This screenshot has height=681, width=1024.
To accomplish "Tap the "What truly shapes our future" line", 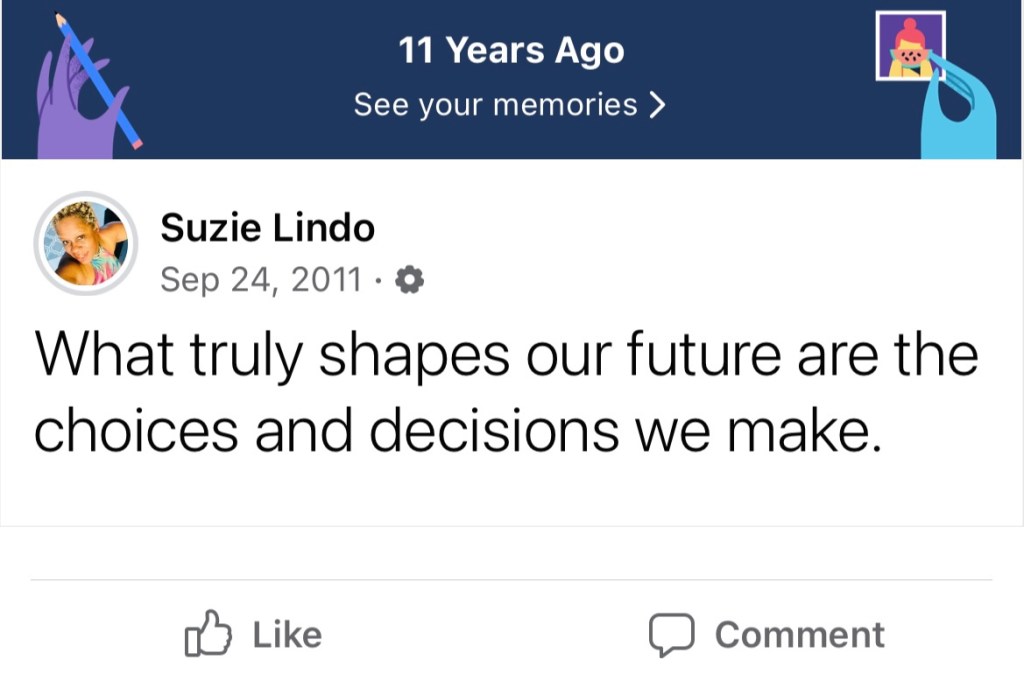I will click(x=505, y=357).
